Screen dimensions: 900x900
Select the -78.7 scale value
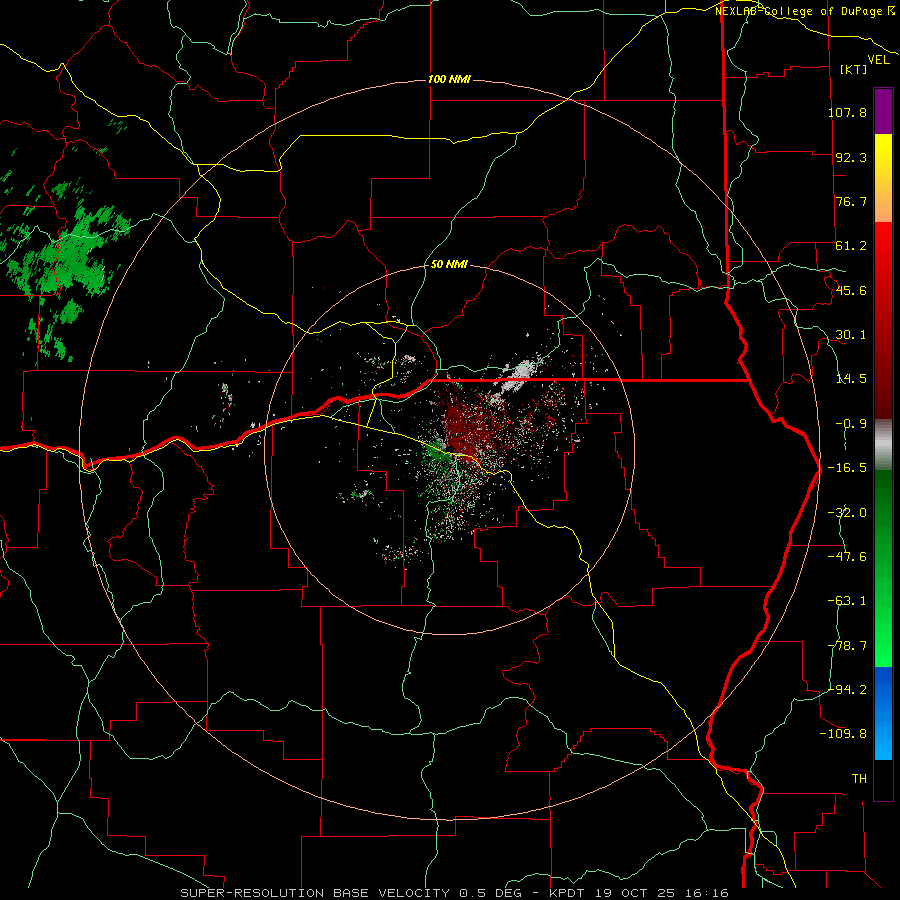pyautogui.click(x=847, y=646)
